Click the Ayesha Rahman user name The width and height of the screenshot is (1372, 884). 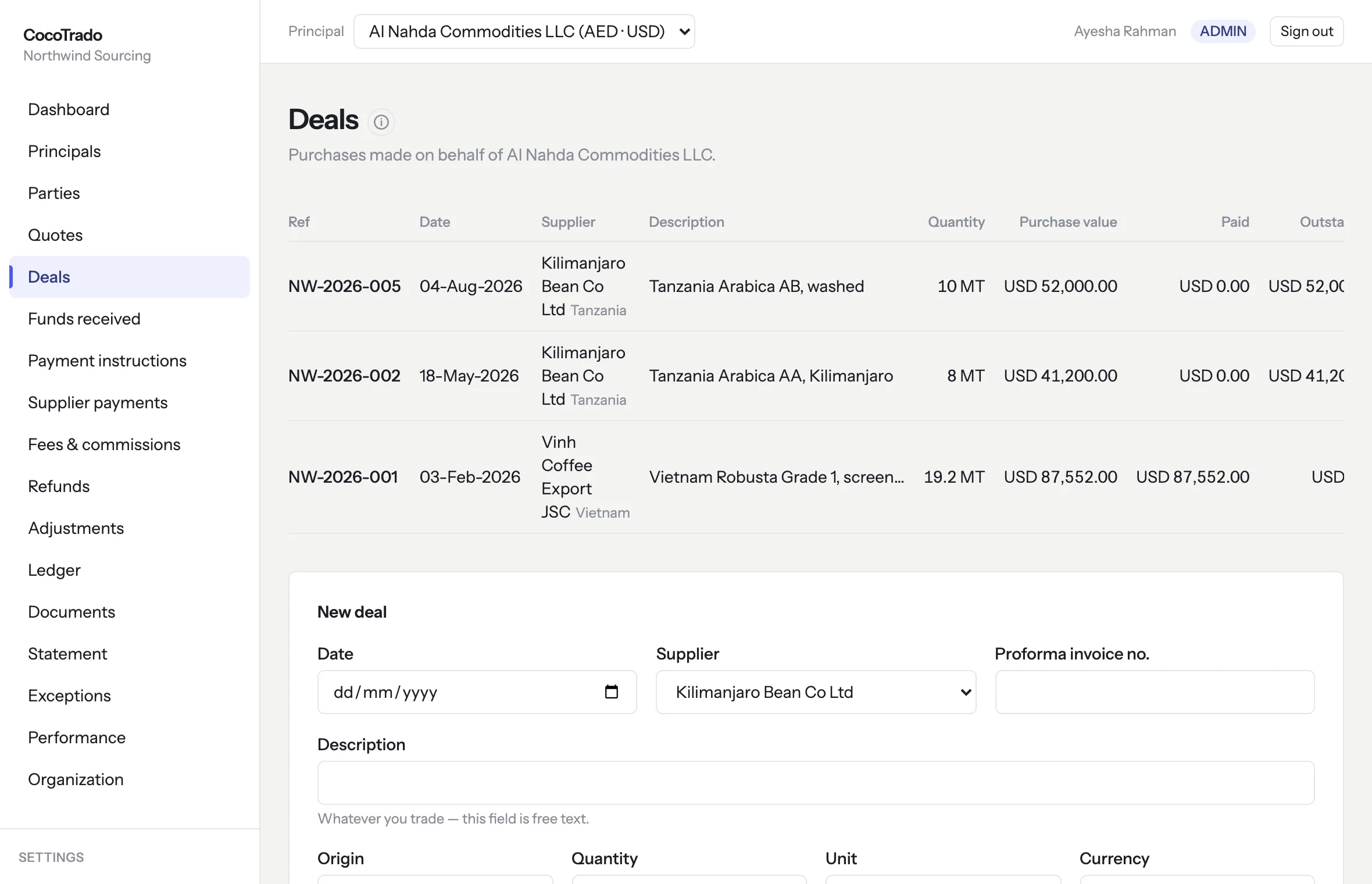(1124, 31)
